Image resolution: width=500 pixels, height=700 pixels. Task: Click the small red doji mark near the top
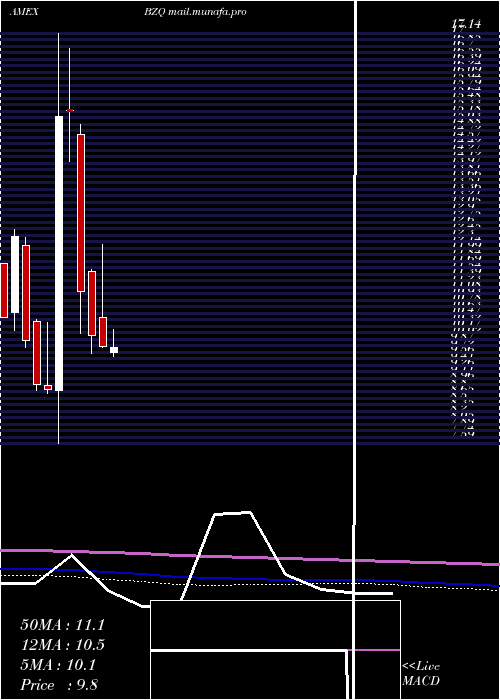(x=70, y=110)
